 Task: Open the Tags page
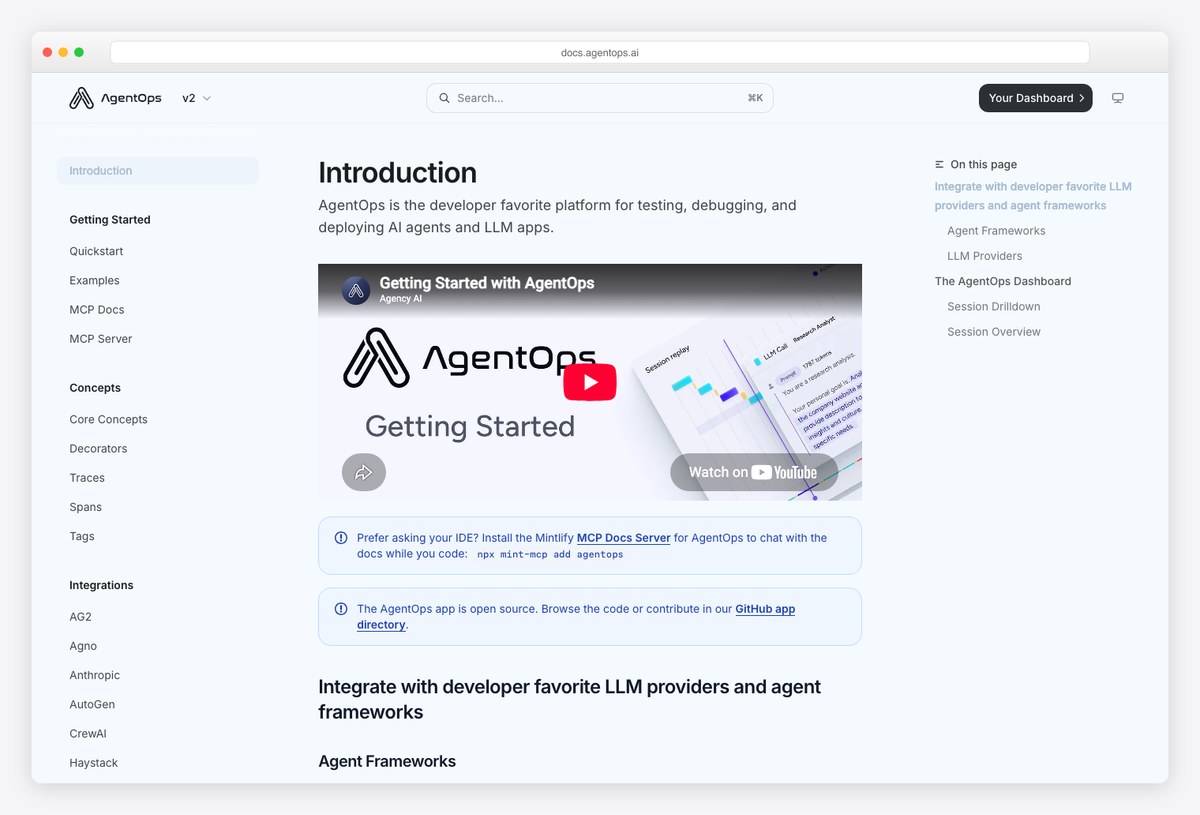82,536
